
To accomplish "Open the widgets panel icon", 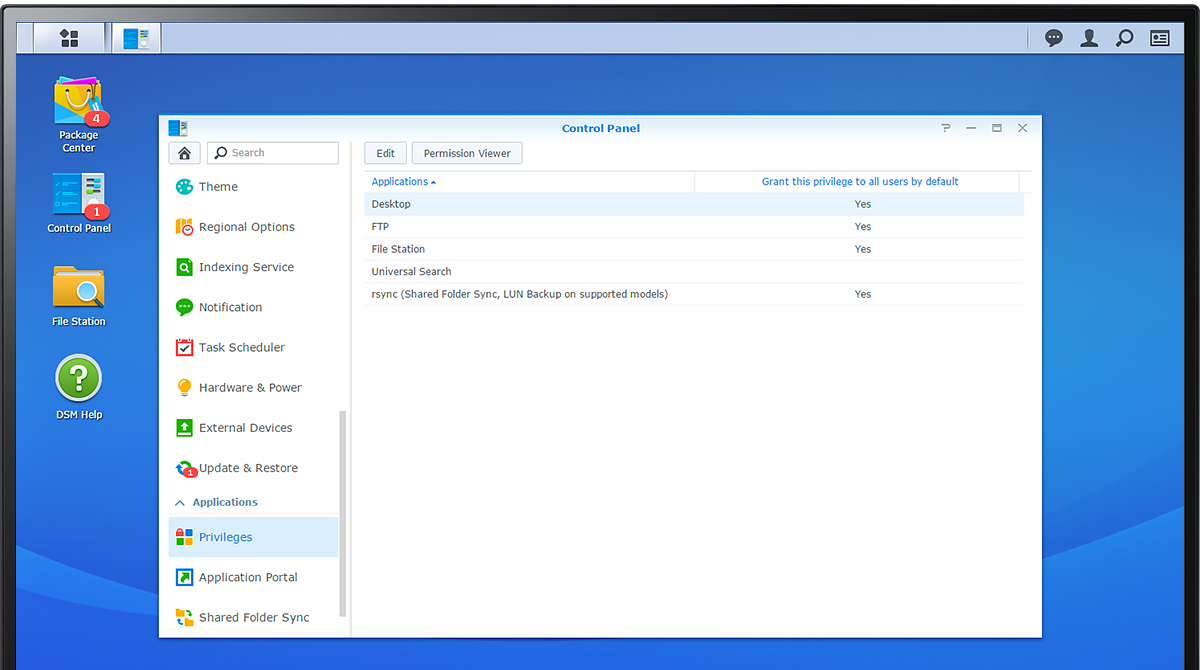I will click(1160, 38).
